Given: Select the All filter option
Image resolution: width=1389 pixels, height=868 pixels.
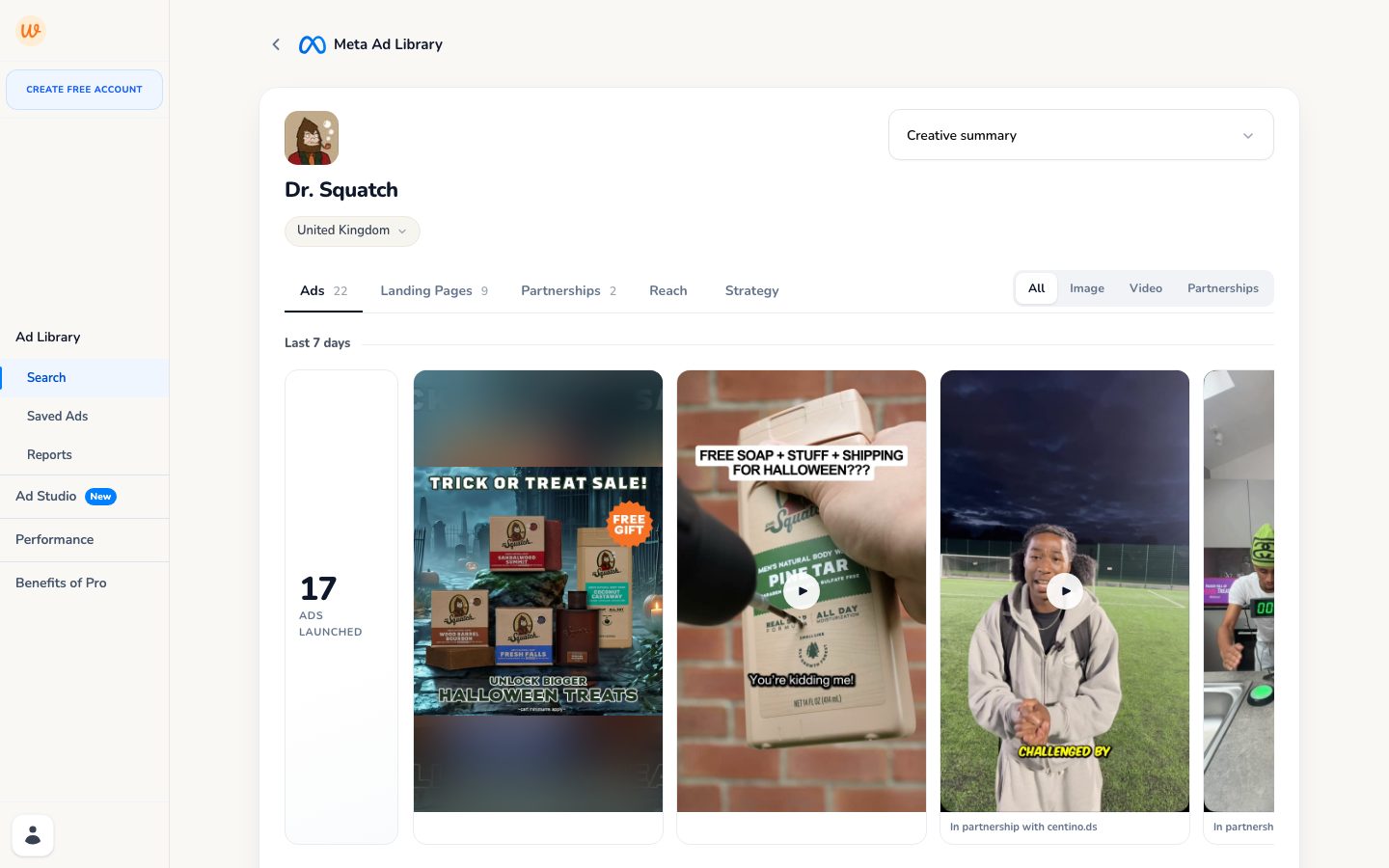Looking at the screenshot, I should click(x=1036, y=288).
